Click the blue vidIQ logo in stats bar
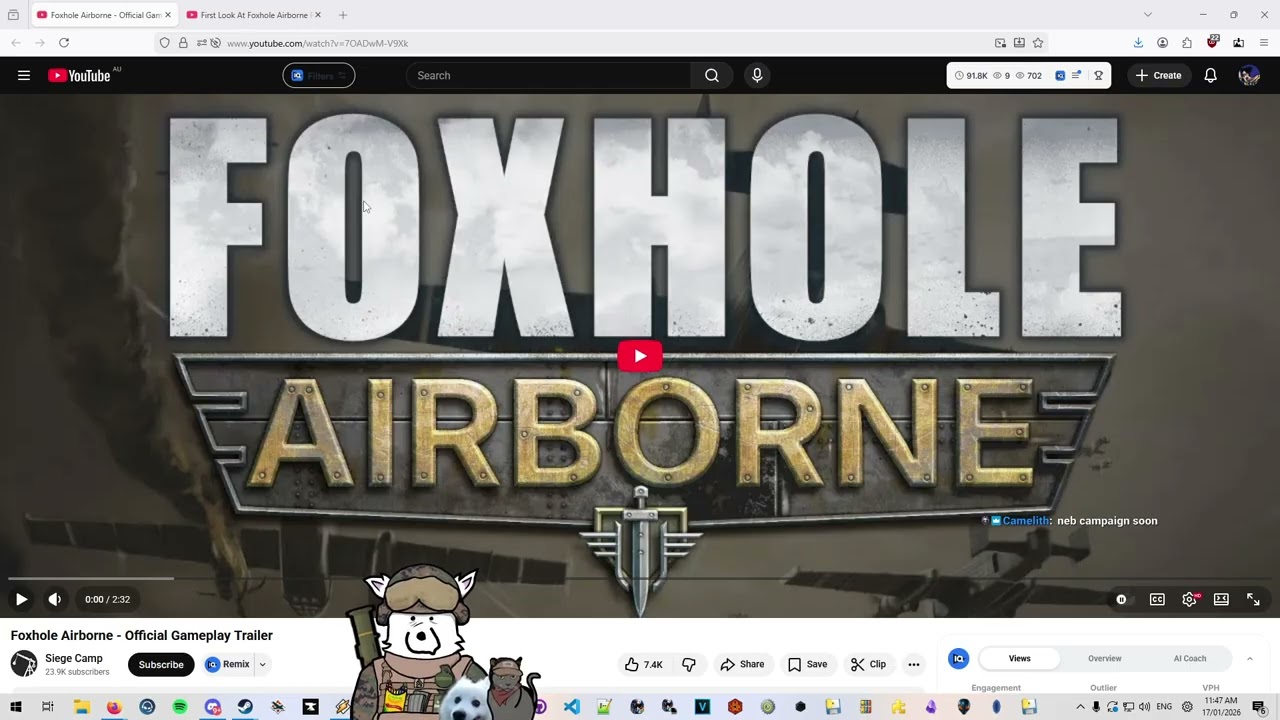Screen dimensions: 1280x720 (1060, 75)
